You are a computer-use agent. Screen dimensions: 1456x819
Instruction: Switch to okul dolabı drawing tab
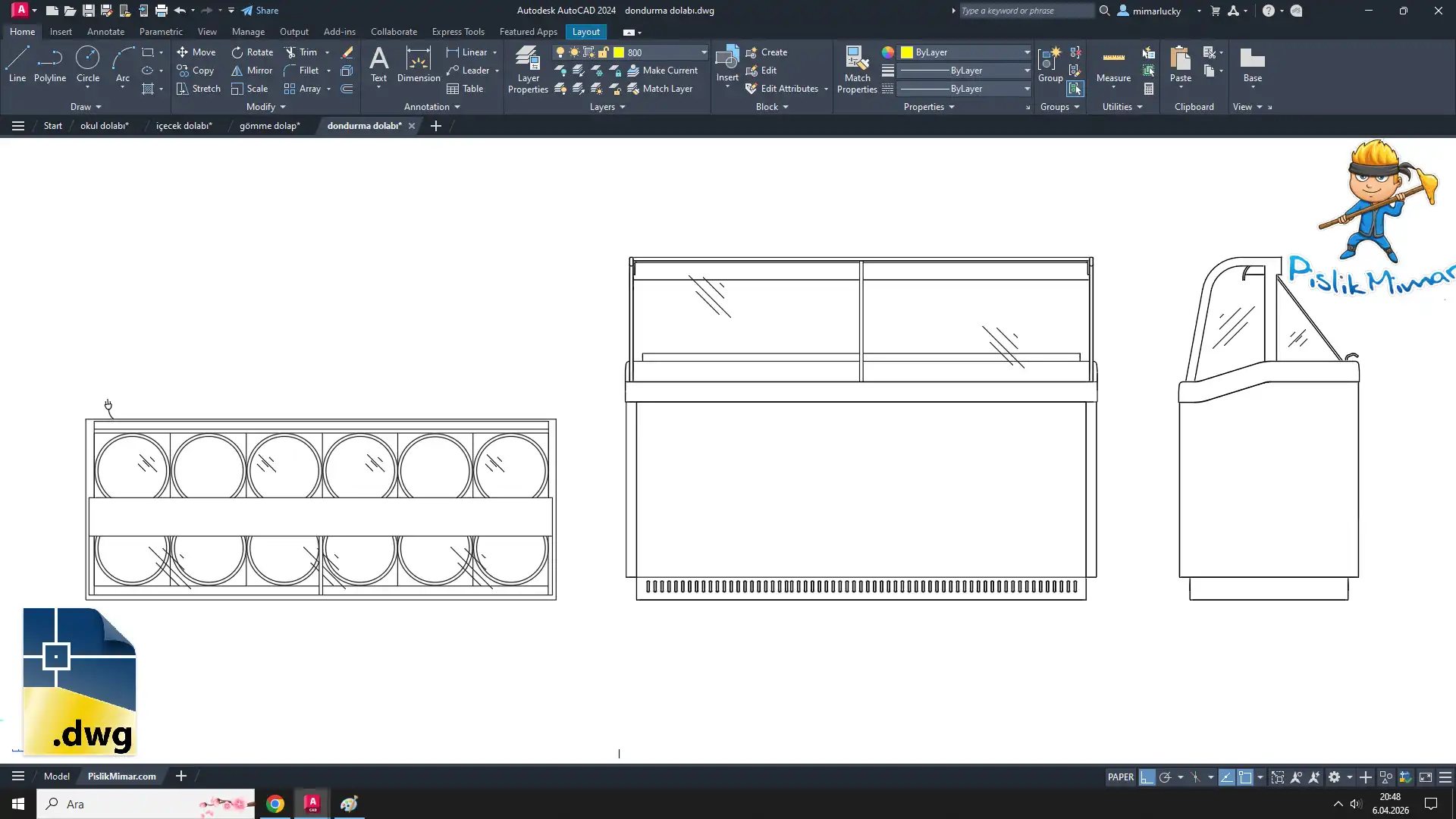tap(105, 126)
